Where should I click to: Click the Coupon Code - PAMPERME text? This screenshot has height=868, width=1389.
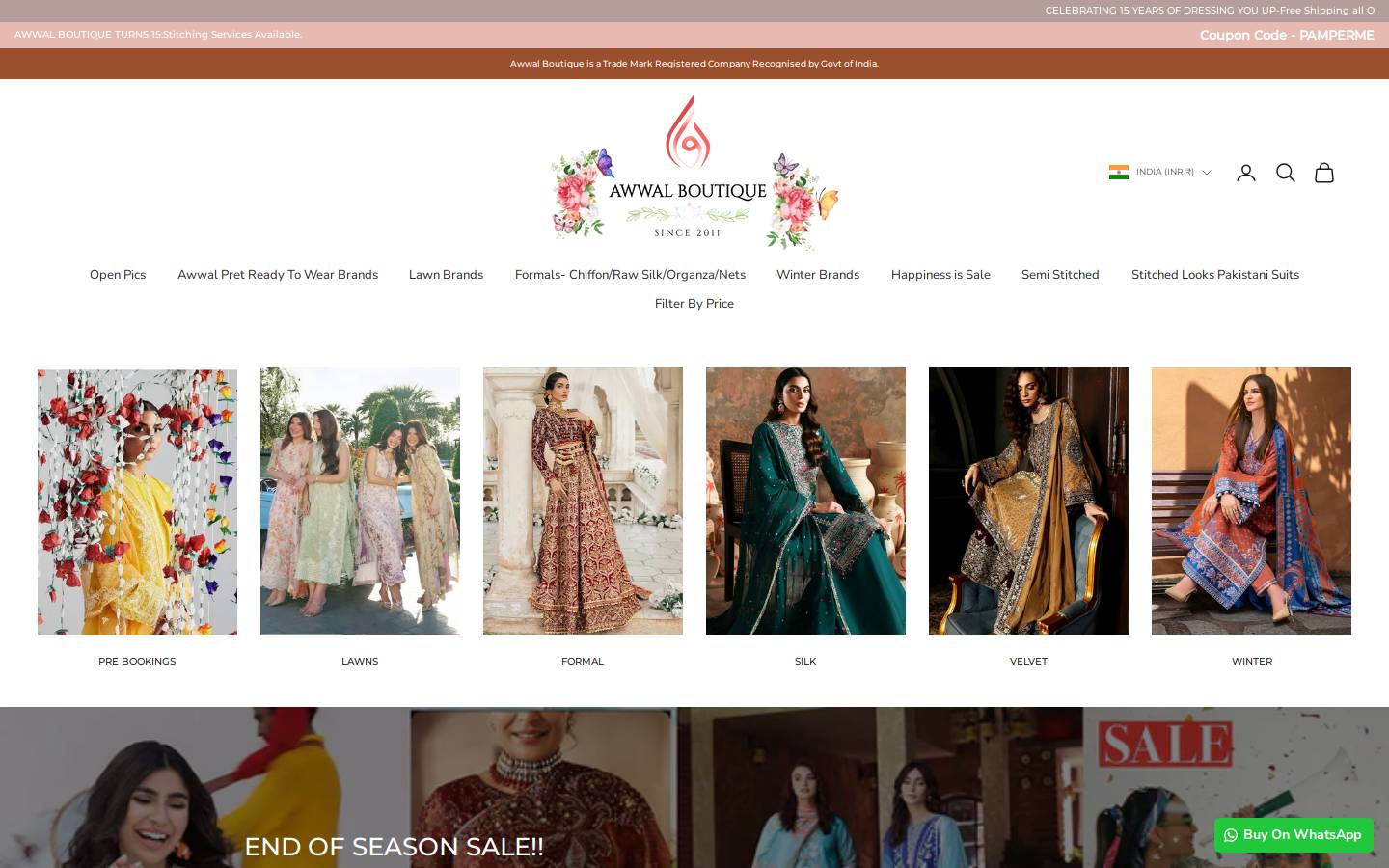[x=1287, y=35]
